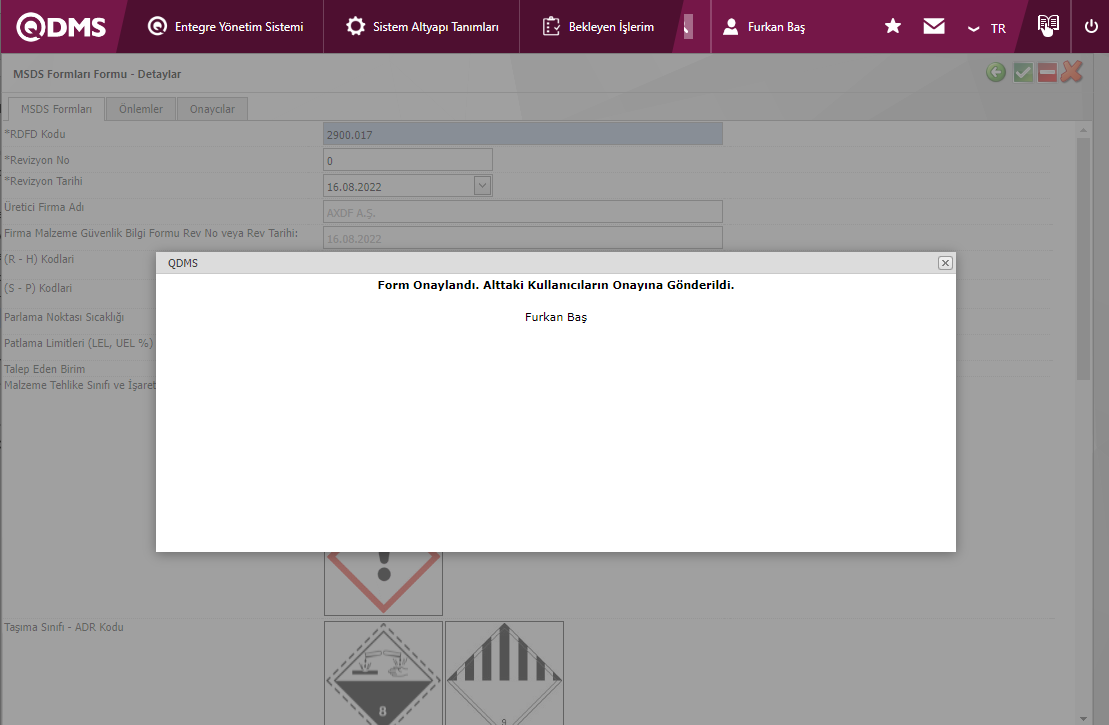Click the green back arrow icon
Viewport: 1109px width, 725px height.
(x=996, y=72)
